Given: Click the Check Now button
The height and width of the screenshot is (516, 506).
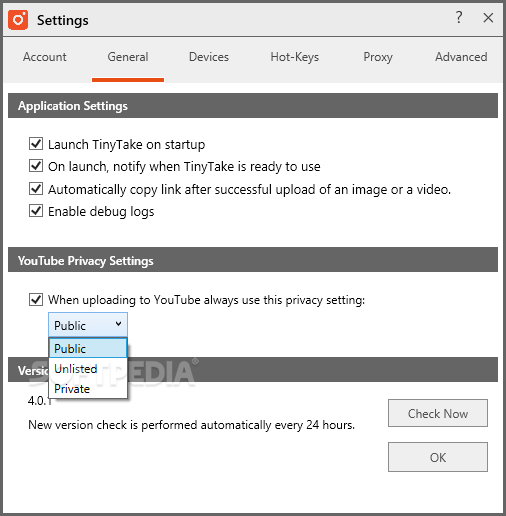Looking at the screenshot, I should point(438,413).
